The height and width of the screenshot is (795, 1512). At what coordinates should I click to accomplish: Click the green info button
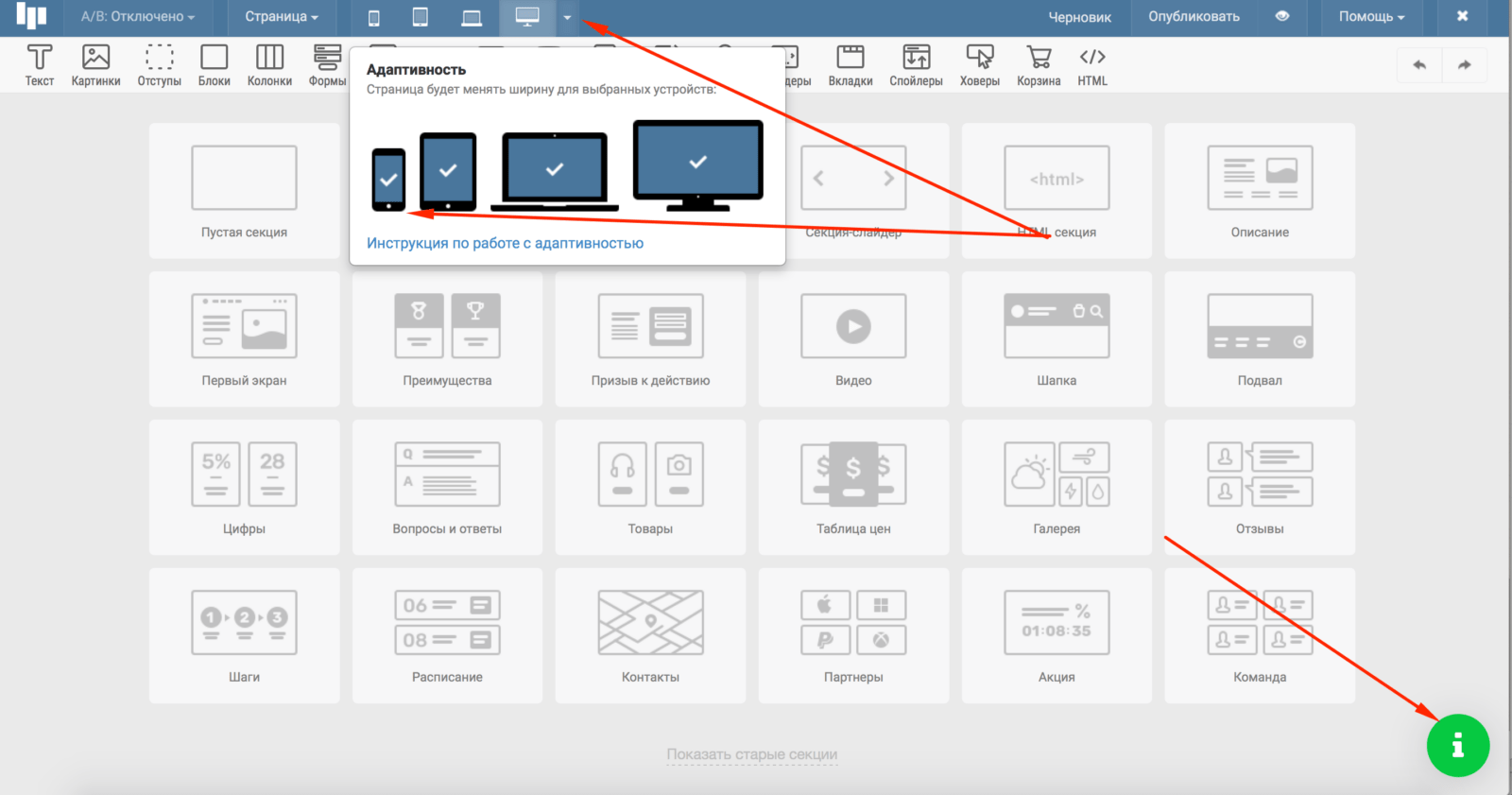point(1457,745)
